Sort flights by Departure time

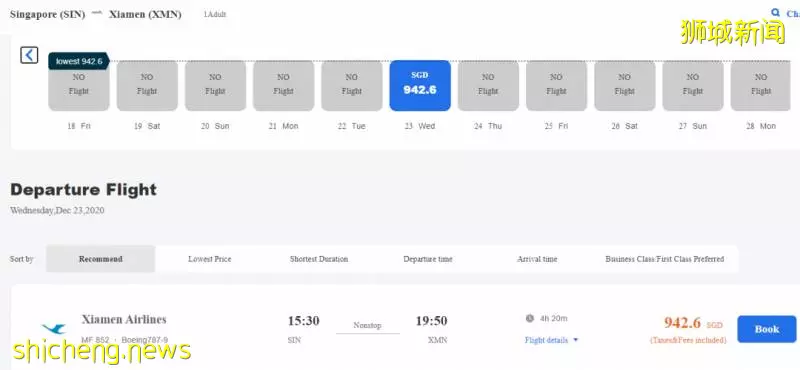click(428, 259)
